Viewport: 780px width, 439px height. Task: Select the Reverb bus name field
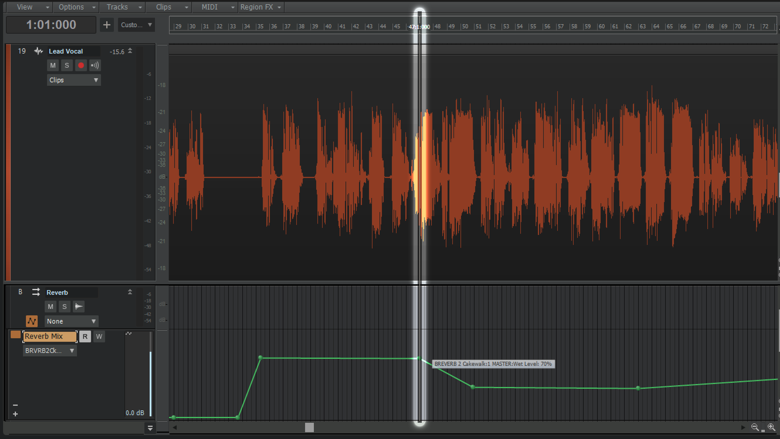click(71, 292)
